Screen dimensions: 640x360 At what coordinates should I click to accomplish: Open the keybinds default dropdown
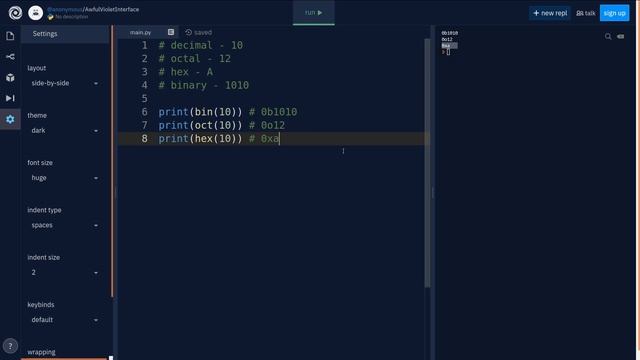(64, 320)
